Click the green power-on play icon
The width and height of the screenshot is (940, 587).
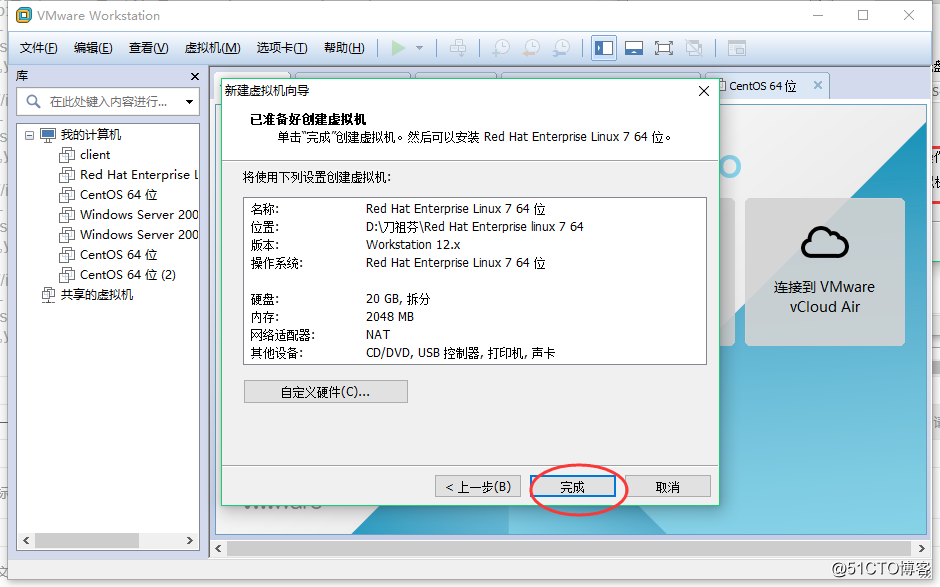[398, 48]
